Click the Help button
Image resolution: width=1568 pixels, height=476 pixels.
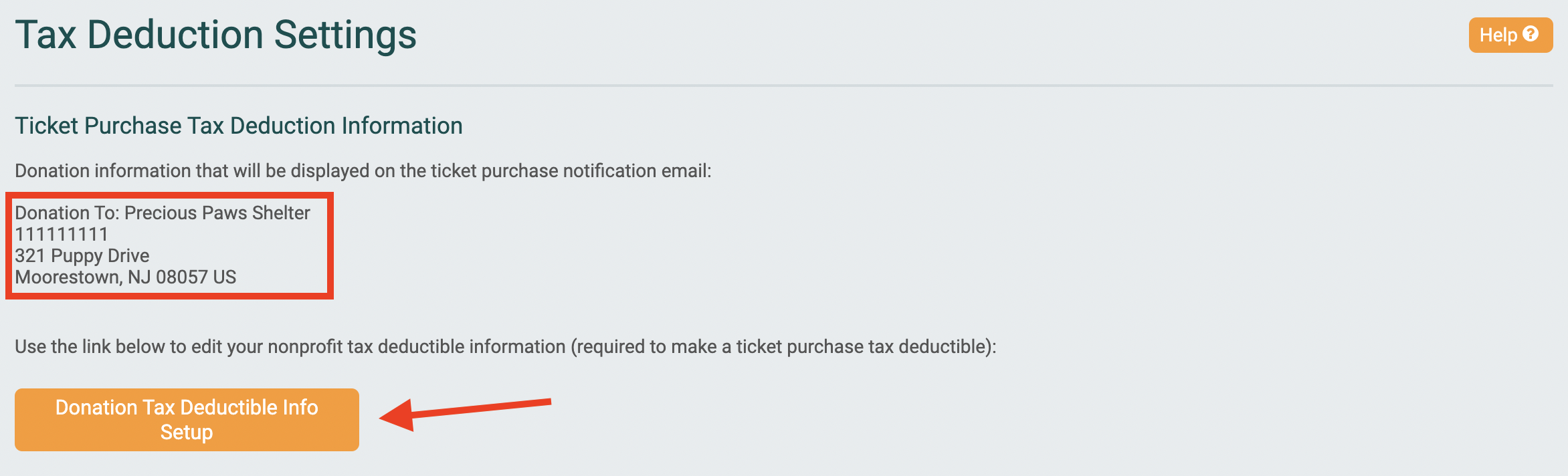pyautogui.click(x=1510, y=35)
